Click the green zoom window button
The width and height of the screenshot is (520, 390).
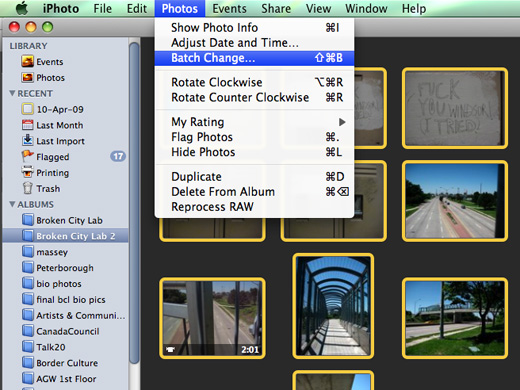(47, 27)
